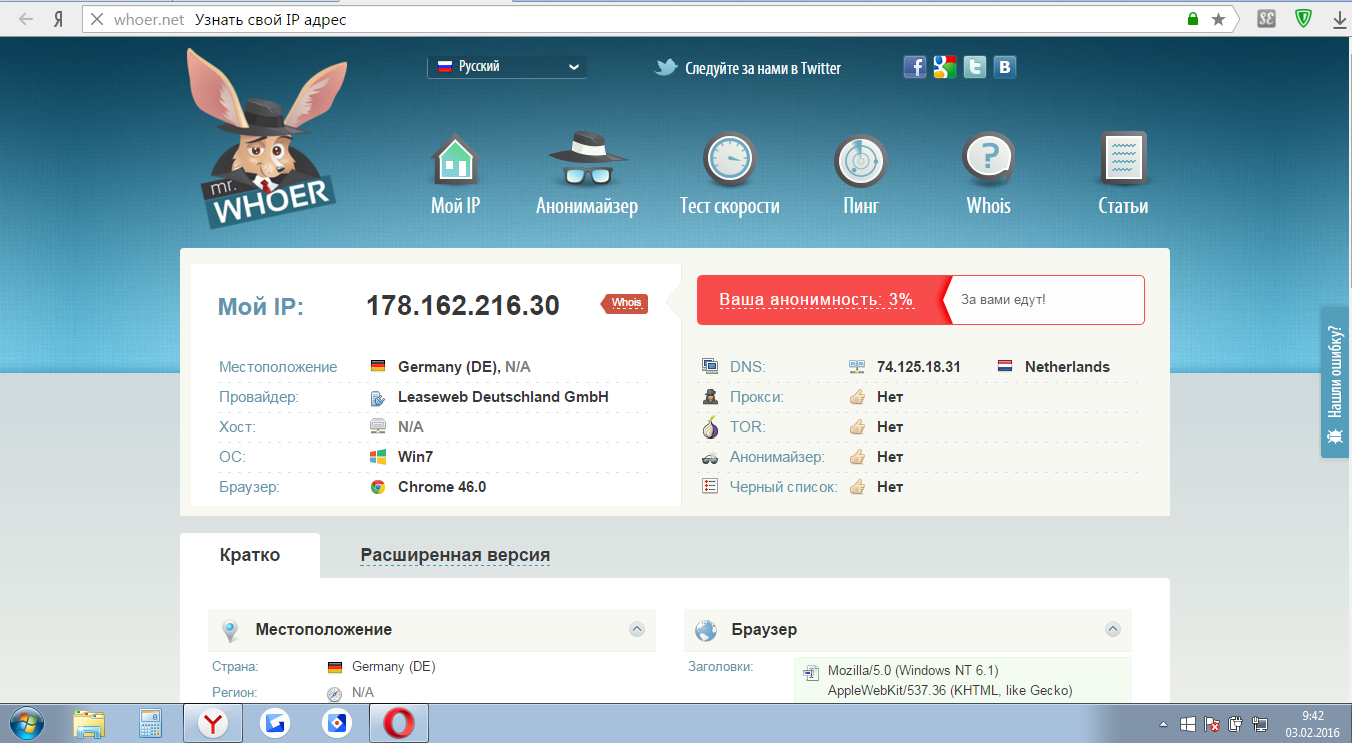Open the Мой IP house icon
This screenshot has height=743, width=1352.
(x=455, y=160)
